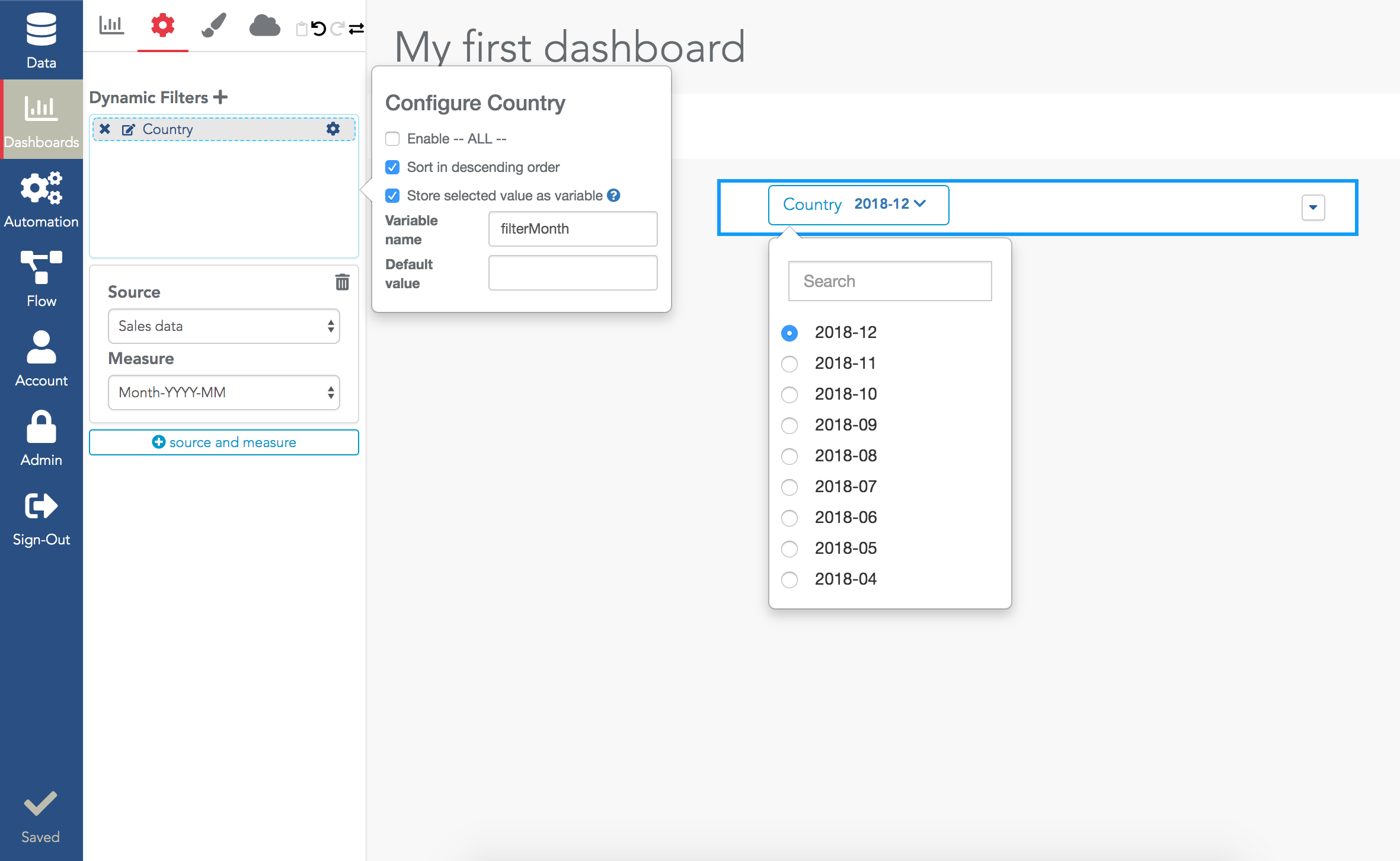This screenshot has height=861, width=1400.
Task: Click help icon next to store variable
Action: [614, 195]
